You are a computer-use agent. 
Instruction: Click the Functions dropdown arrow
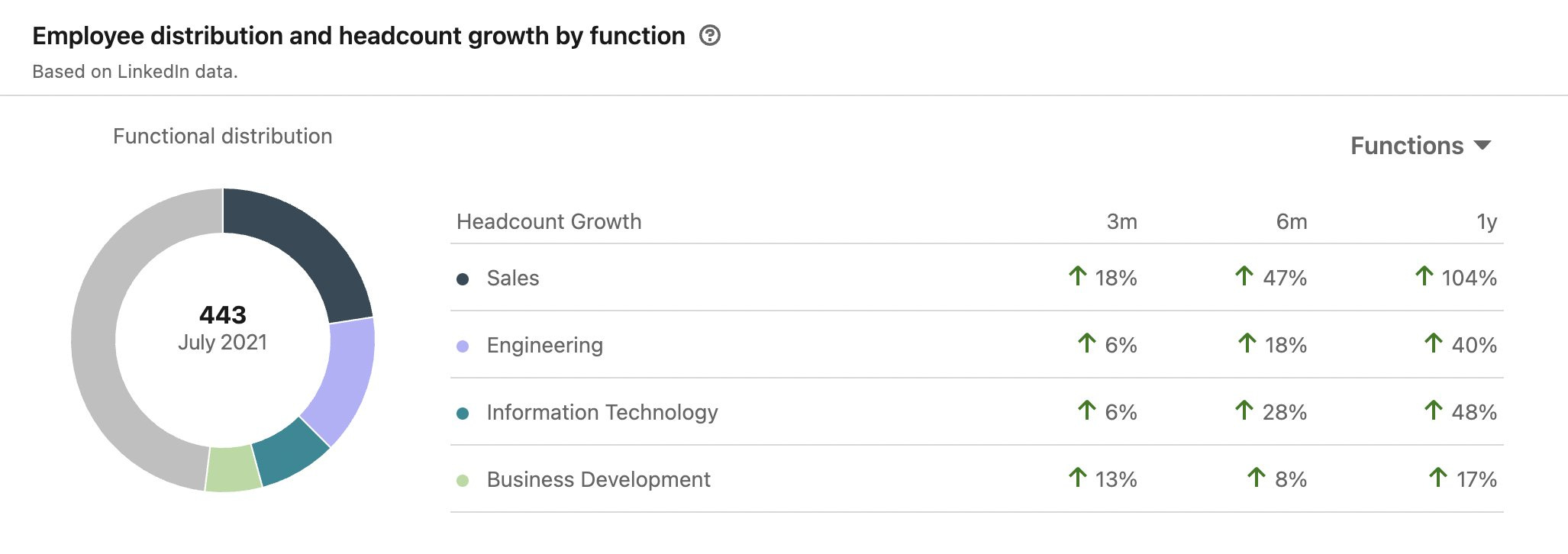click(x=1483, y=145)
